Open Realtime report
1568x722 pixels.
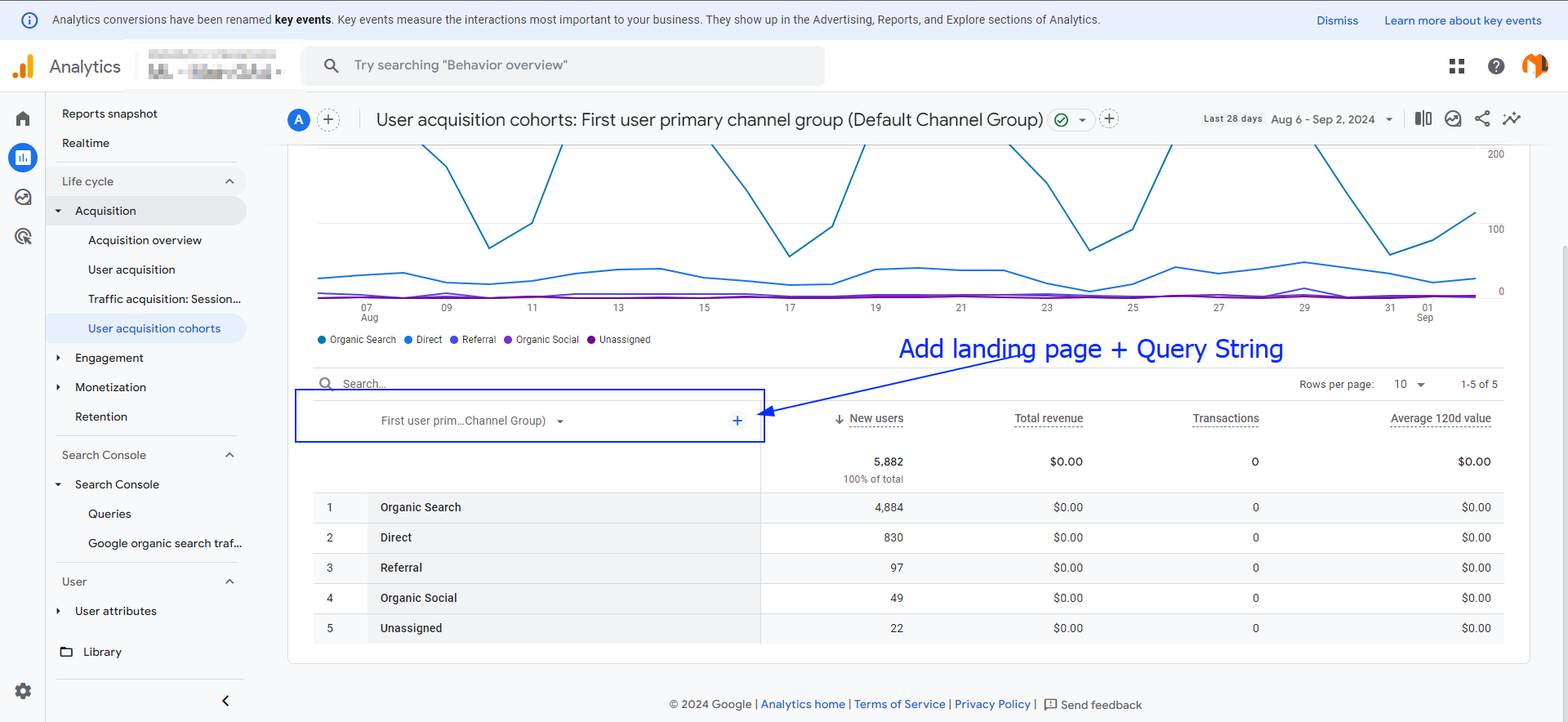point(86,143)
